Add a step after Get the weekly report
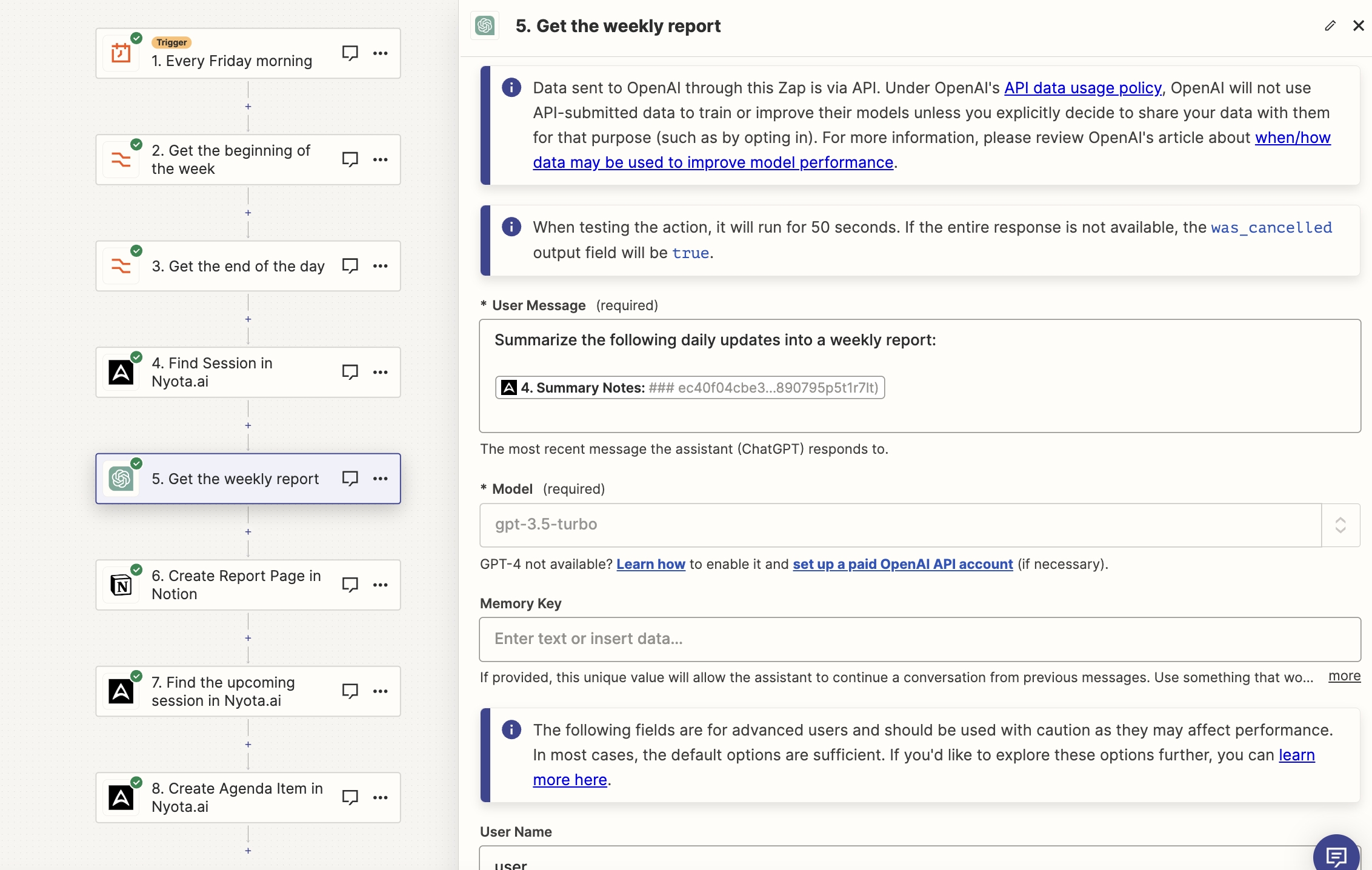Image resolution: width=1372 pixels, height=870 pixels. click(x=248, y=532)
